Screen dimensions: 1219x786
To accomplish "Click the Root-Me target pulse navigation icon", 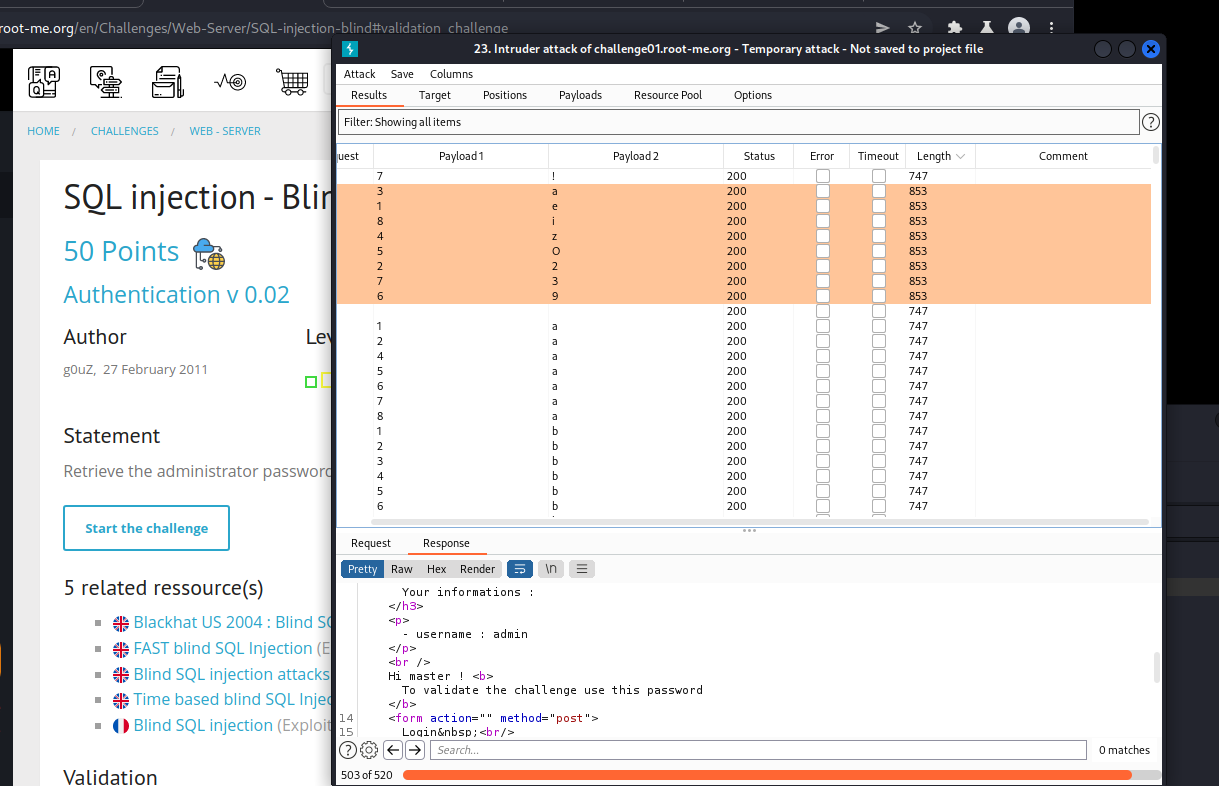I will point(230,82).
